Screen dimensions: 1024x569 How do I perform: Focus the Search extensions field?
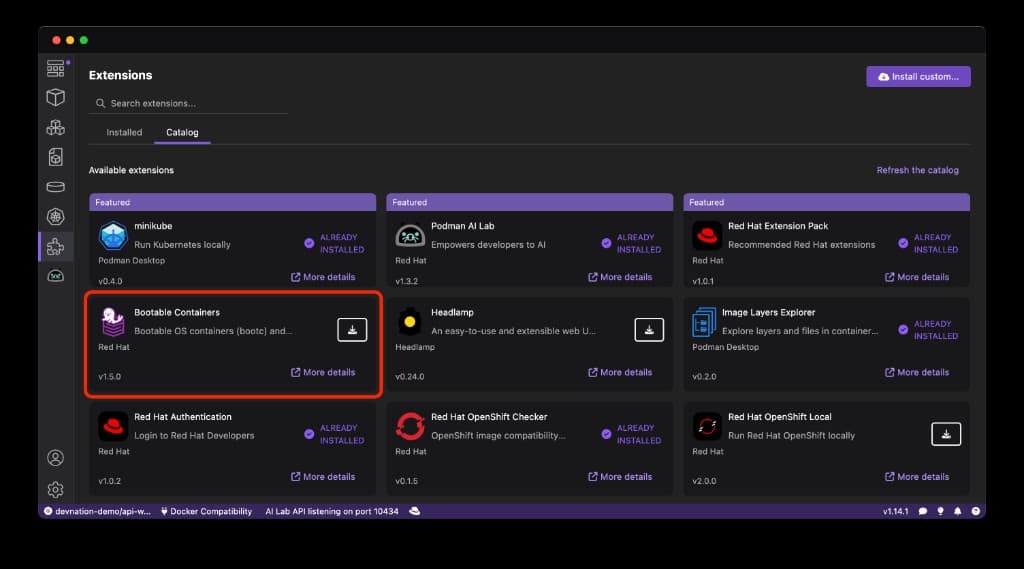190,103
